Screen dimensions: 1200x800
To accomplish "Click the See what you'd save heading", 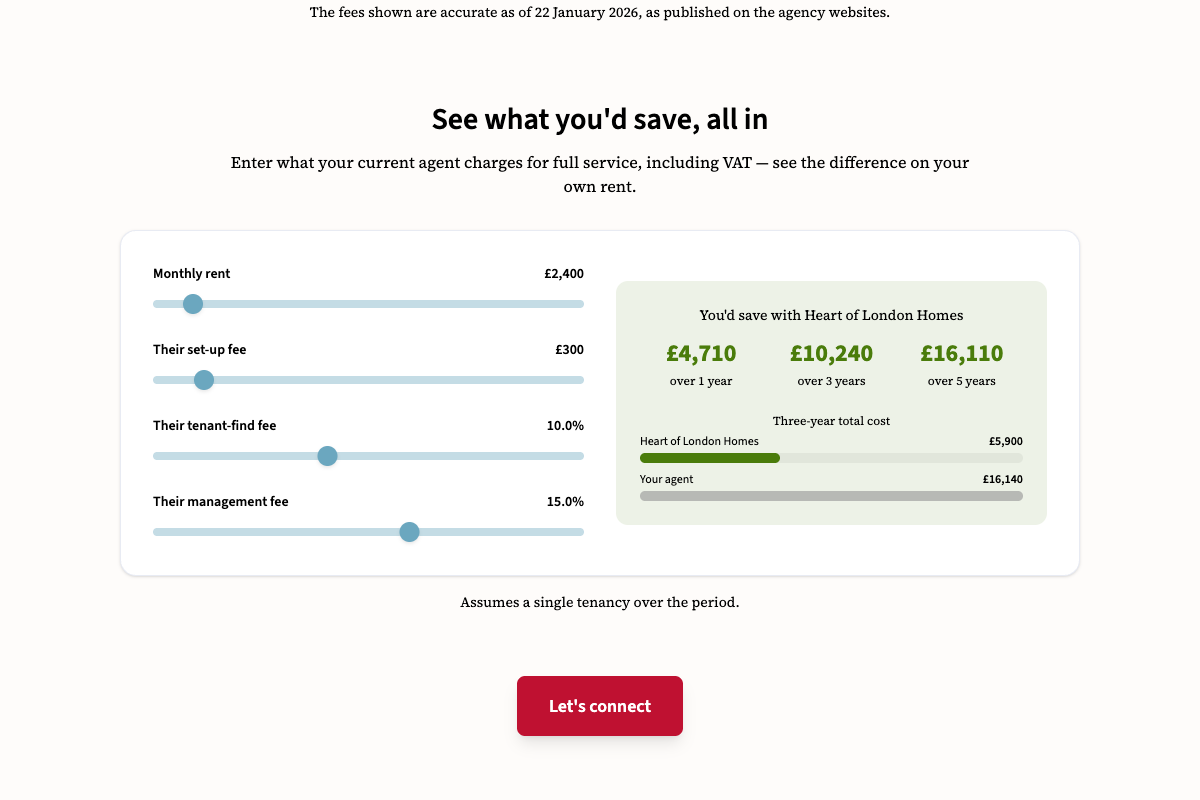I will 600,119.
